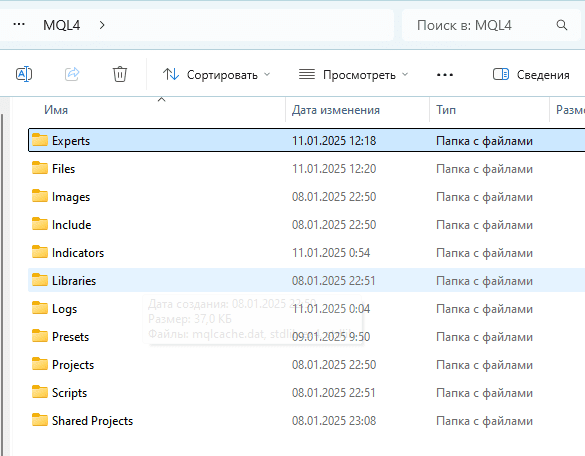The height and width of the screenshot is (456, 585).
Task: Select the Logs folder icon
Action: pos(40,308)
